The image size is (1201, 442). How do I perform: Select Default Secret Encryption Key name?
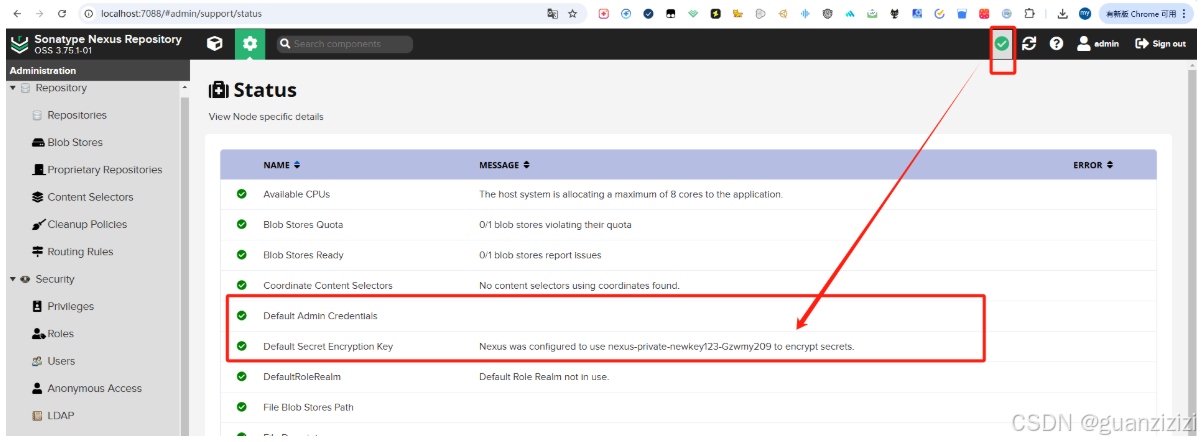coord(328,346)
